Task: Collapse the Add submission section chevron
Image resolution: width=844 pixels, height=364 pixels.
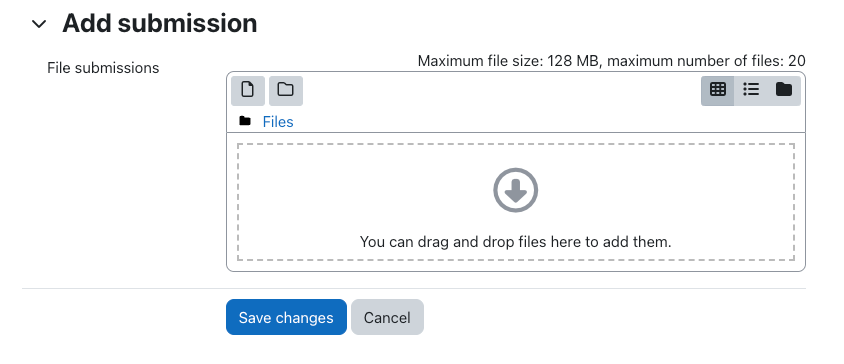Action: coord(39,24)
